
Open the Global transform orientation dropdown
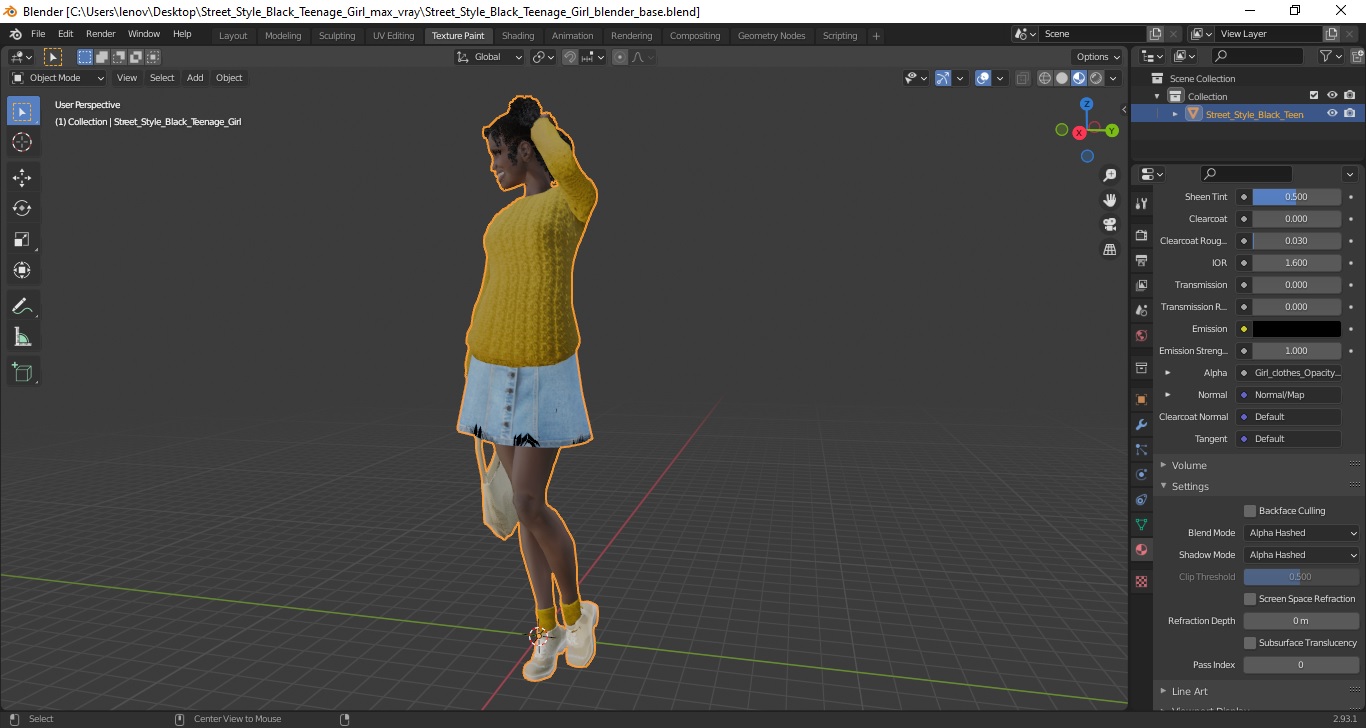coord(490,57)
